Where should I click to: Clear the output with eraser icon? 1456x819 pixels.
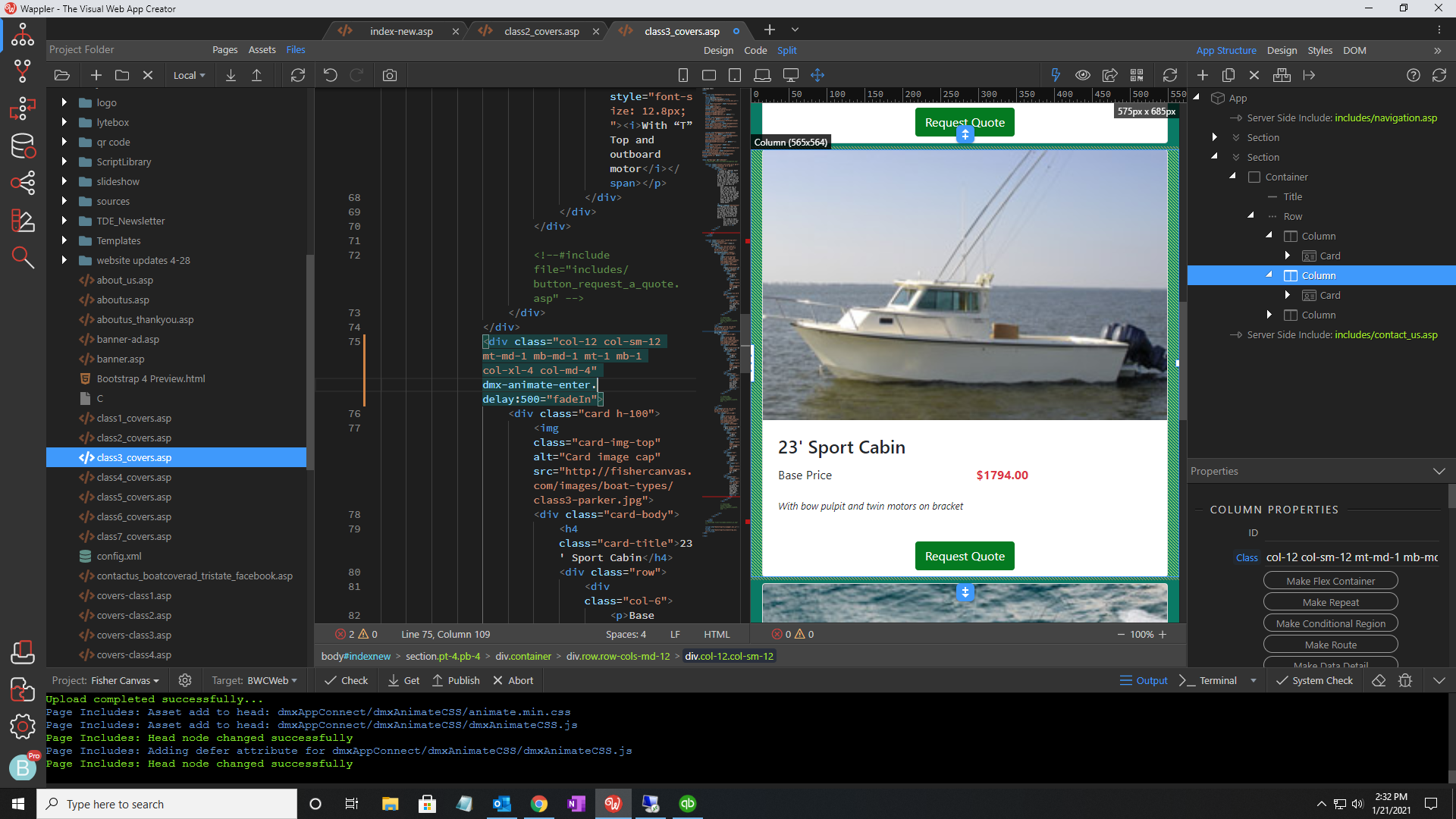pyautogui.click(x=1379, y=680)
